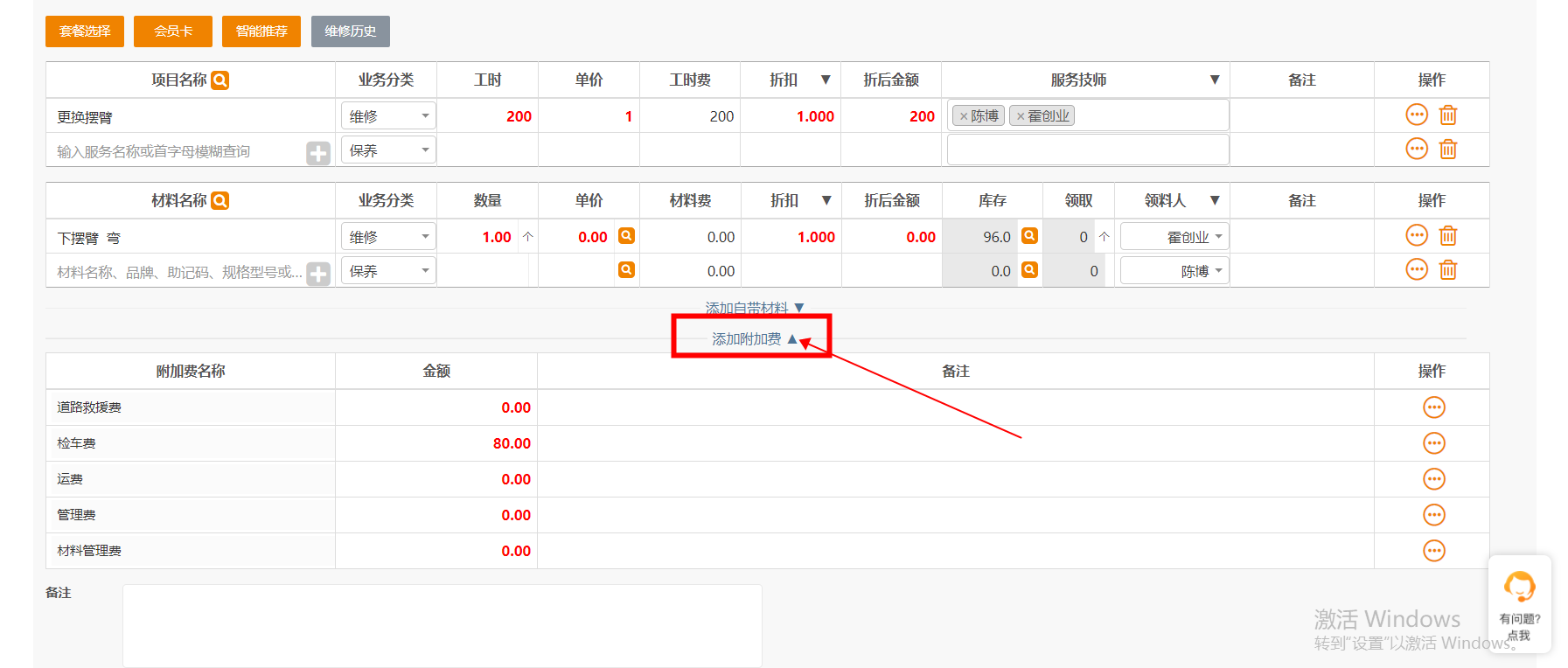The height and width of the screenshot is (668, 1568).
Task: Delete the empty service input row
Action: point(1448,149)
